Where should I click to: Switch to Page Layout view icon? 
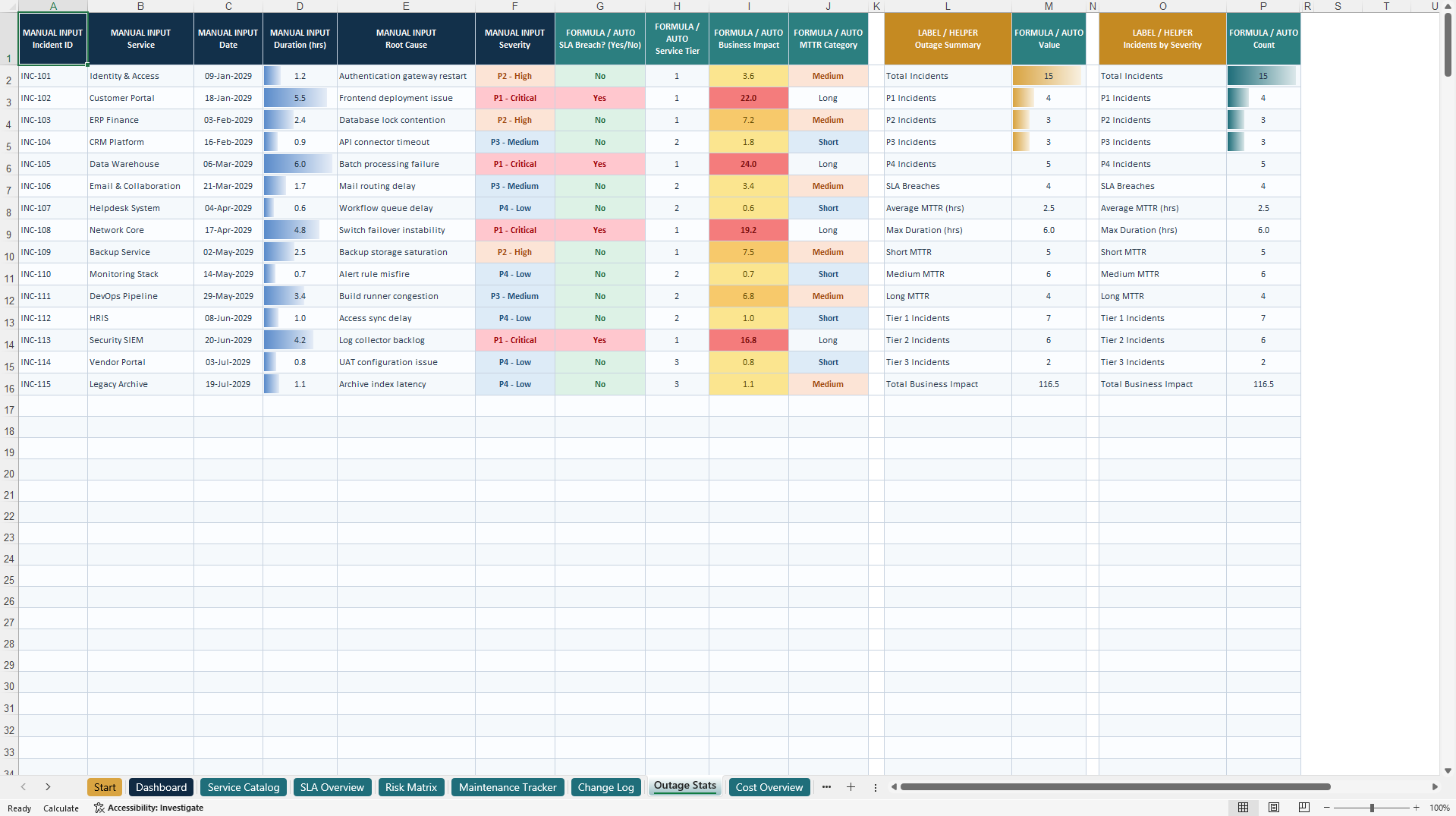pos(1274,808)
